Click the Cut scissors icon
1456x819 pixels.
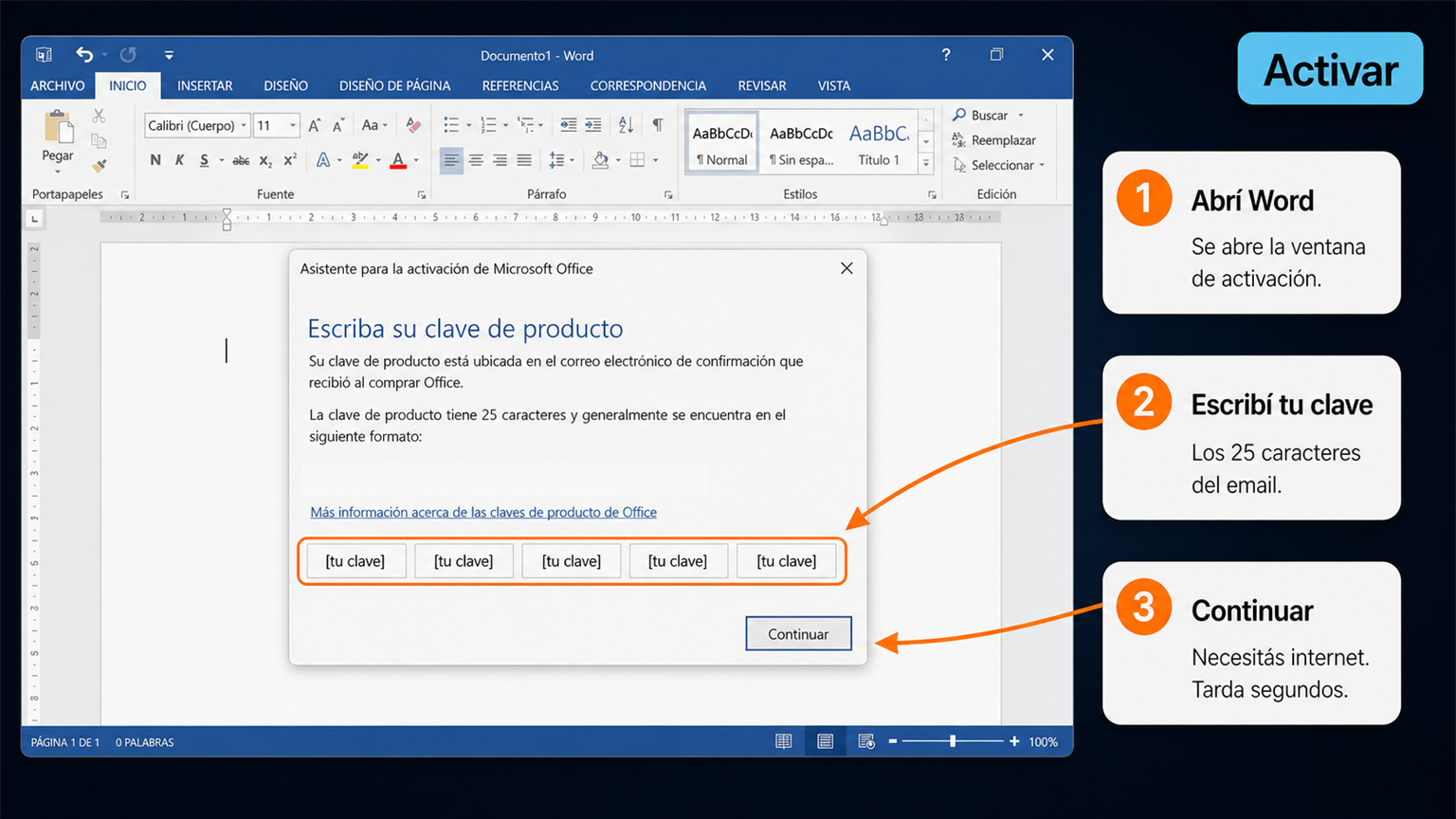click(99, 116)
